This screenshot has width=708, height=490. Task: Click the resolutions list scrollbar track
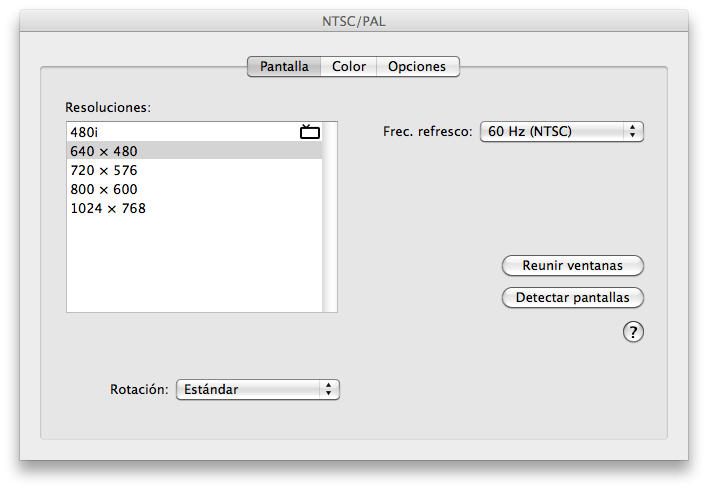click(330, 217)
